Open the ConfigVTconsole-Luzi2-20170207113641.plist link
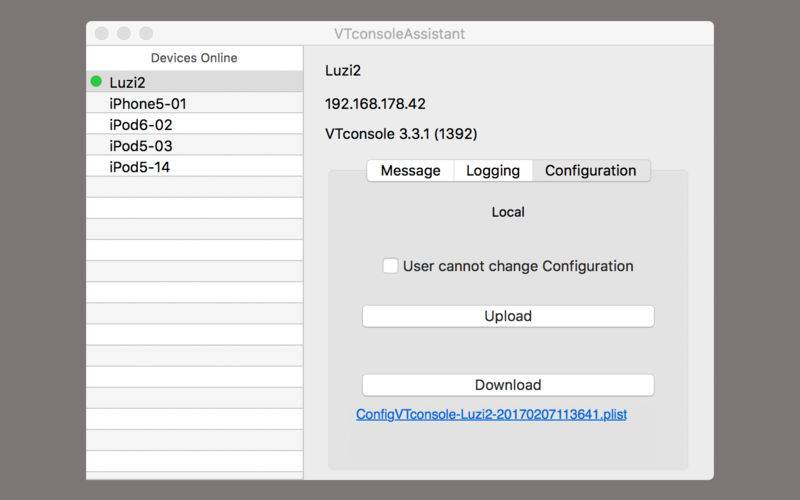 point(491,414)
